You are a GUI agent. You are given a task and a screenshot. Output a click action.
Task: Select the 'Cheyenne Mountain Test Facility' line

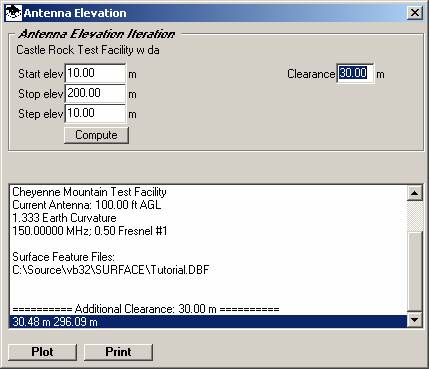pyautogui.click(x=208, y=192)
